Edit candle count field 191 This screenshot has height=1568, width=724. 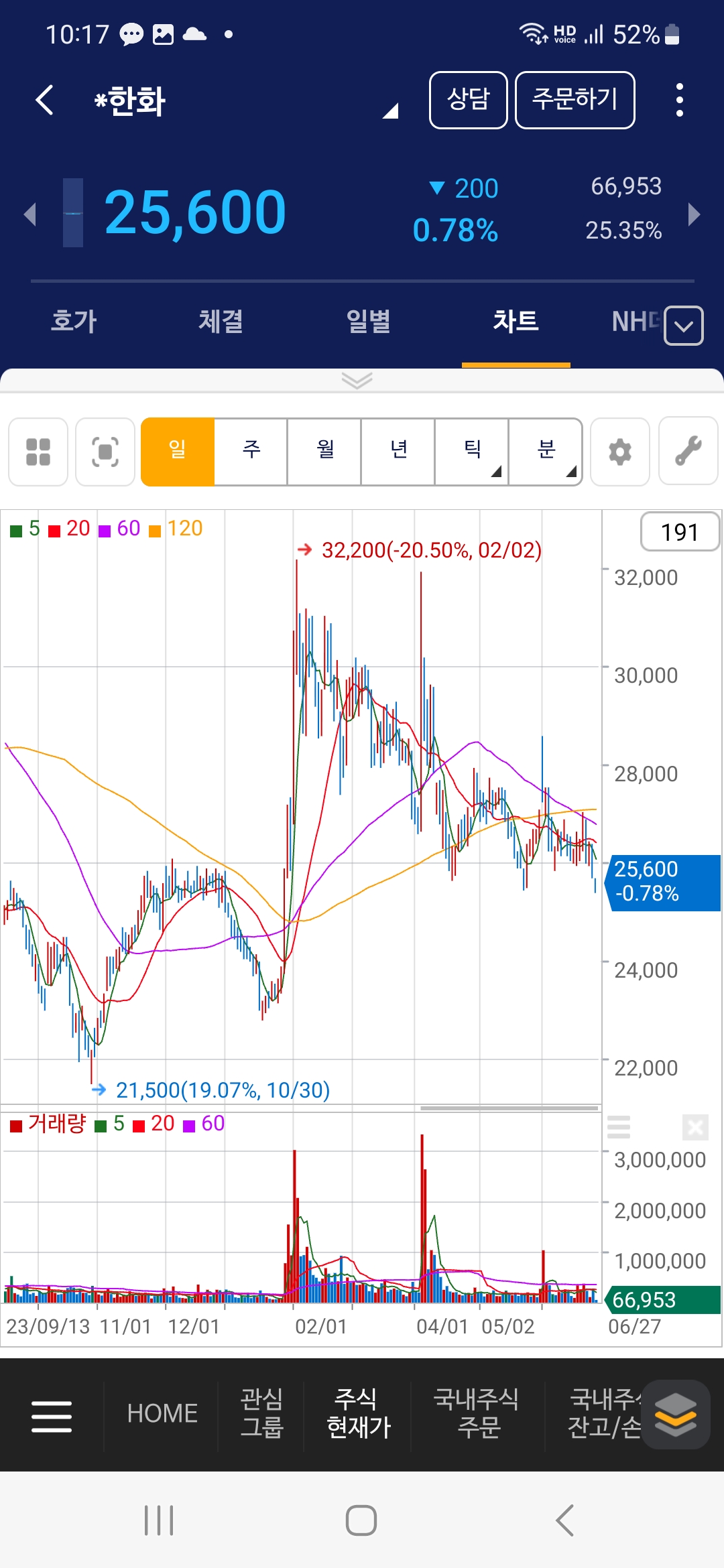tap(680, 532)
